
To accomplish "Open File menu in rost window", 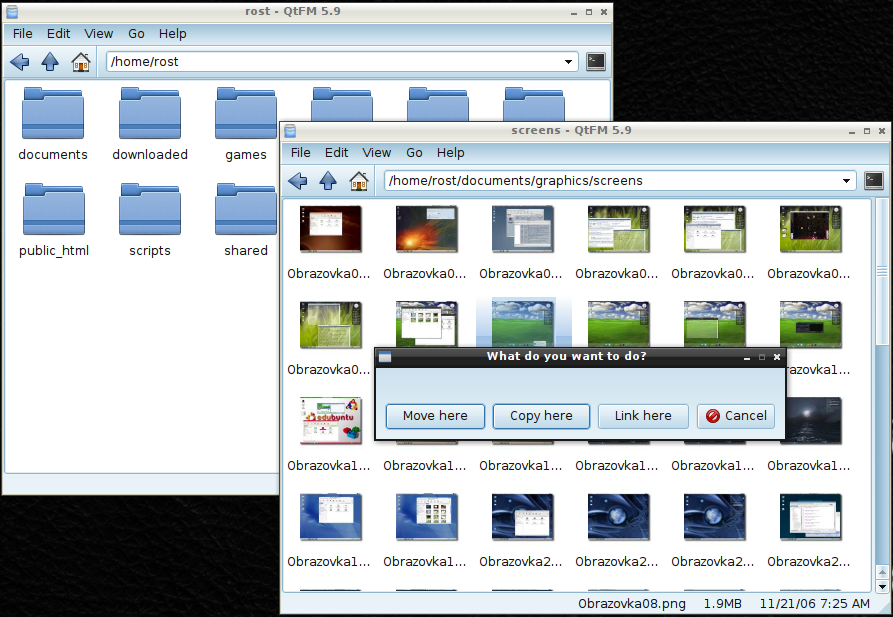I will tap(23, 34).
